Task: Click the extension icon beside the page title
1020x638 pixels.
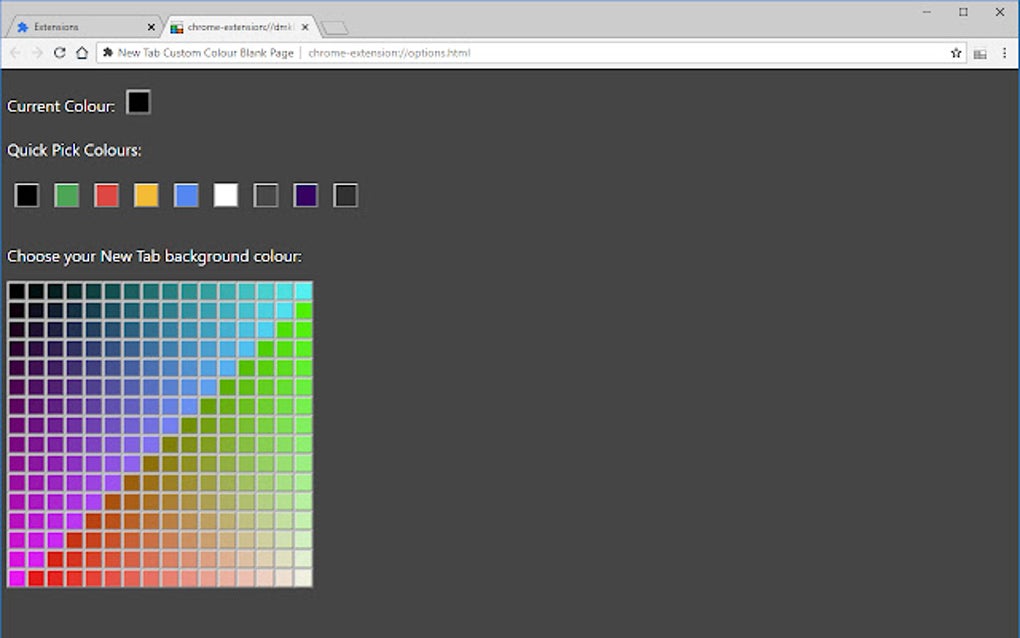Action: click(108, 52)
